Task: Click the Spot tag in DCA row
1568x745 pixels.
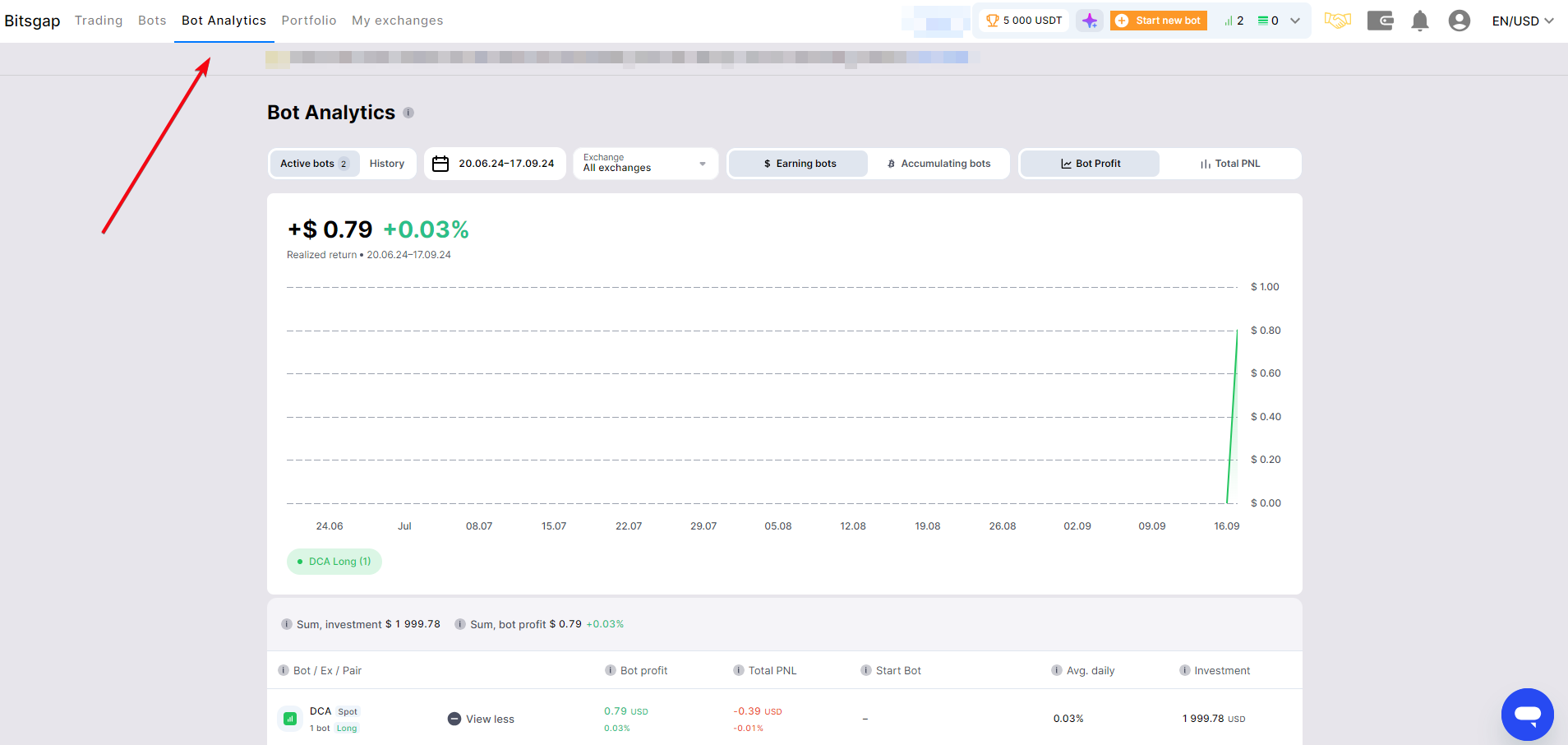Action: coord(348,711)
